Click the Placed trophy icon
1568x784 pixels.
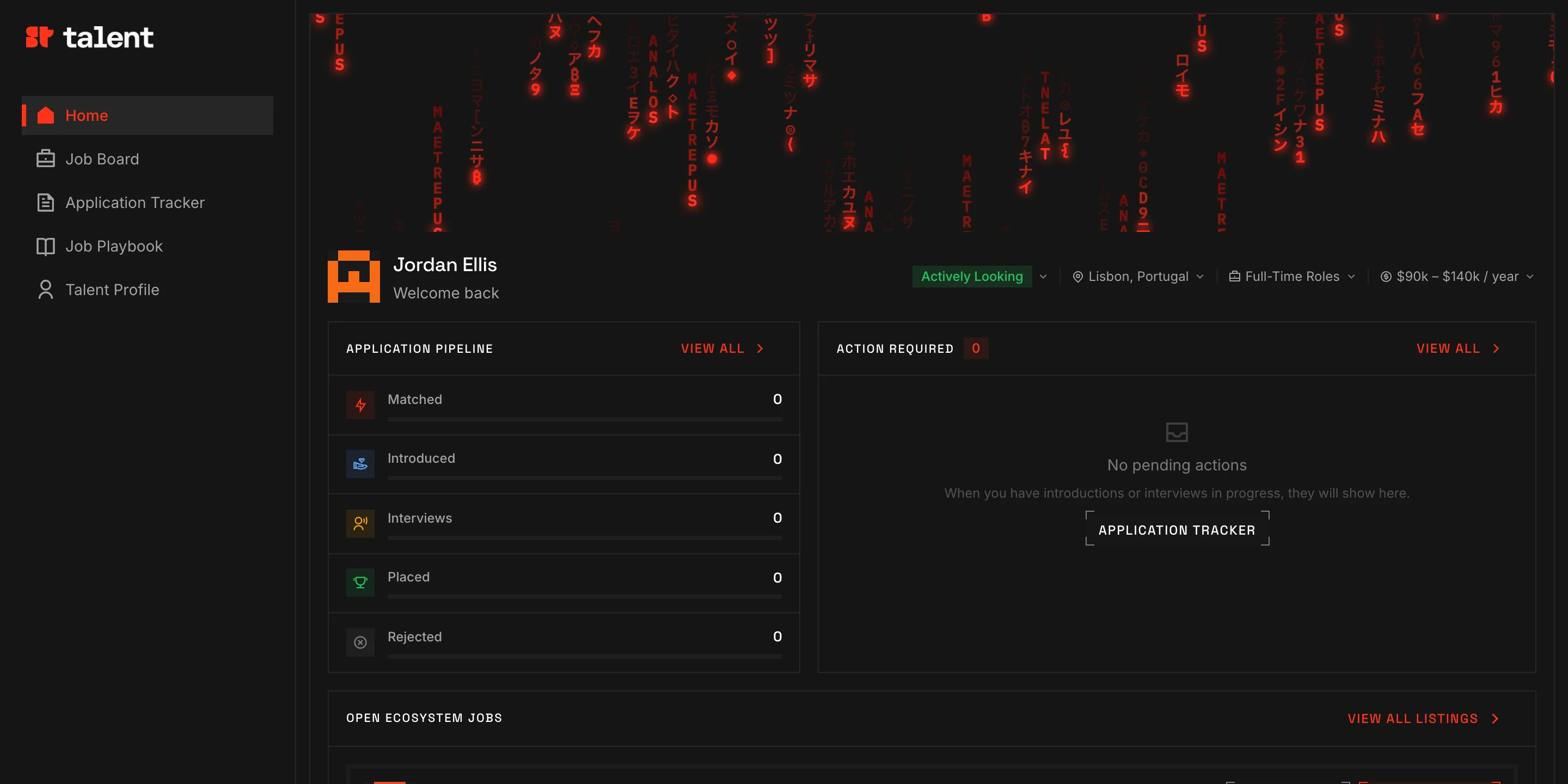360,583
